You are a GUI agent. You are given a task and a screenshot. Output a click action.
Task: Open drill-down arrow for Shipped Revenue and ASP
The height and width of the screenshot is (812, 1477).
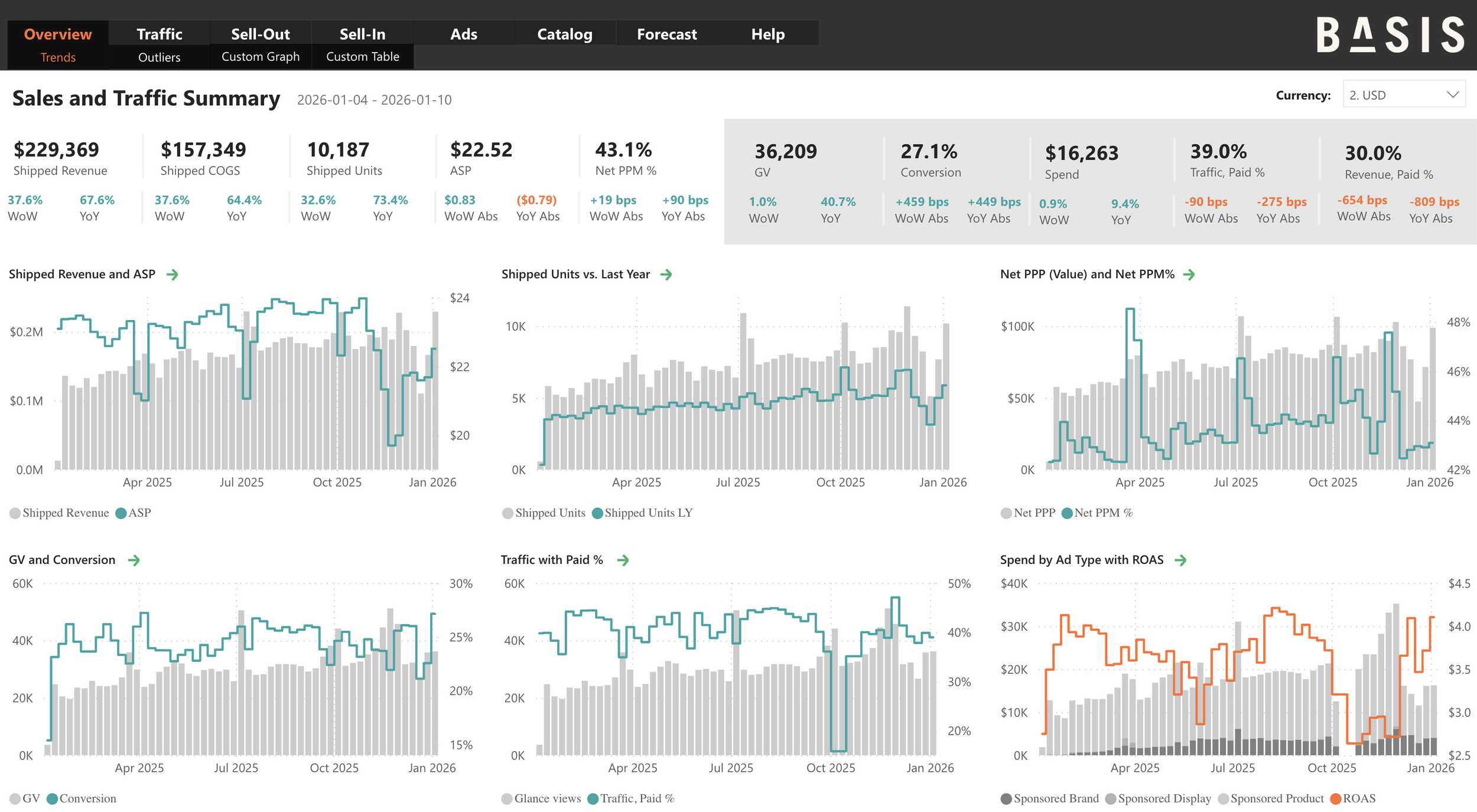point(172,274)
